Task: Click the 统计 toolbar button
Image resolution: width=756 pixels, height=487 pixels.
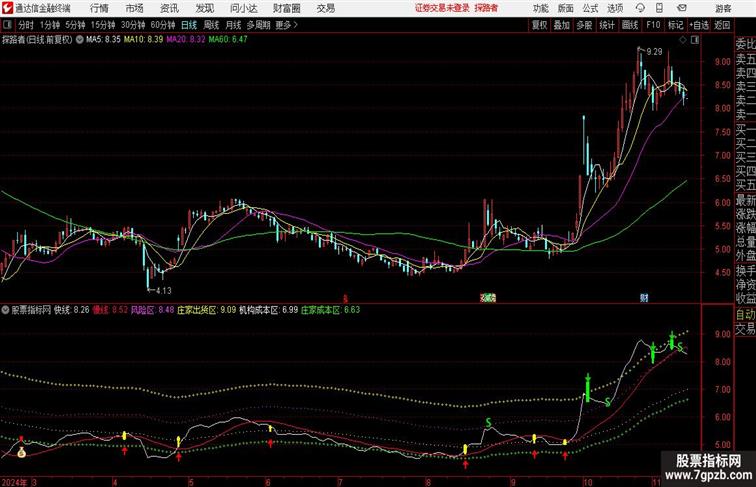Action: [607, 25]
